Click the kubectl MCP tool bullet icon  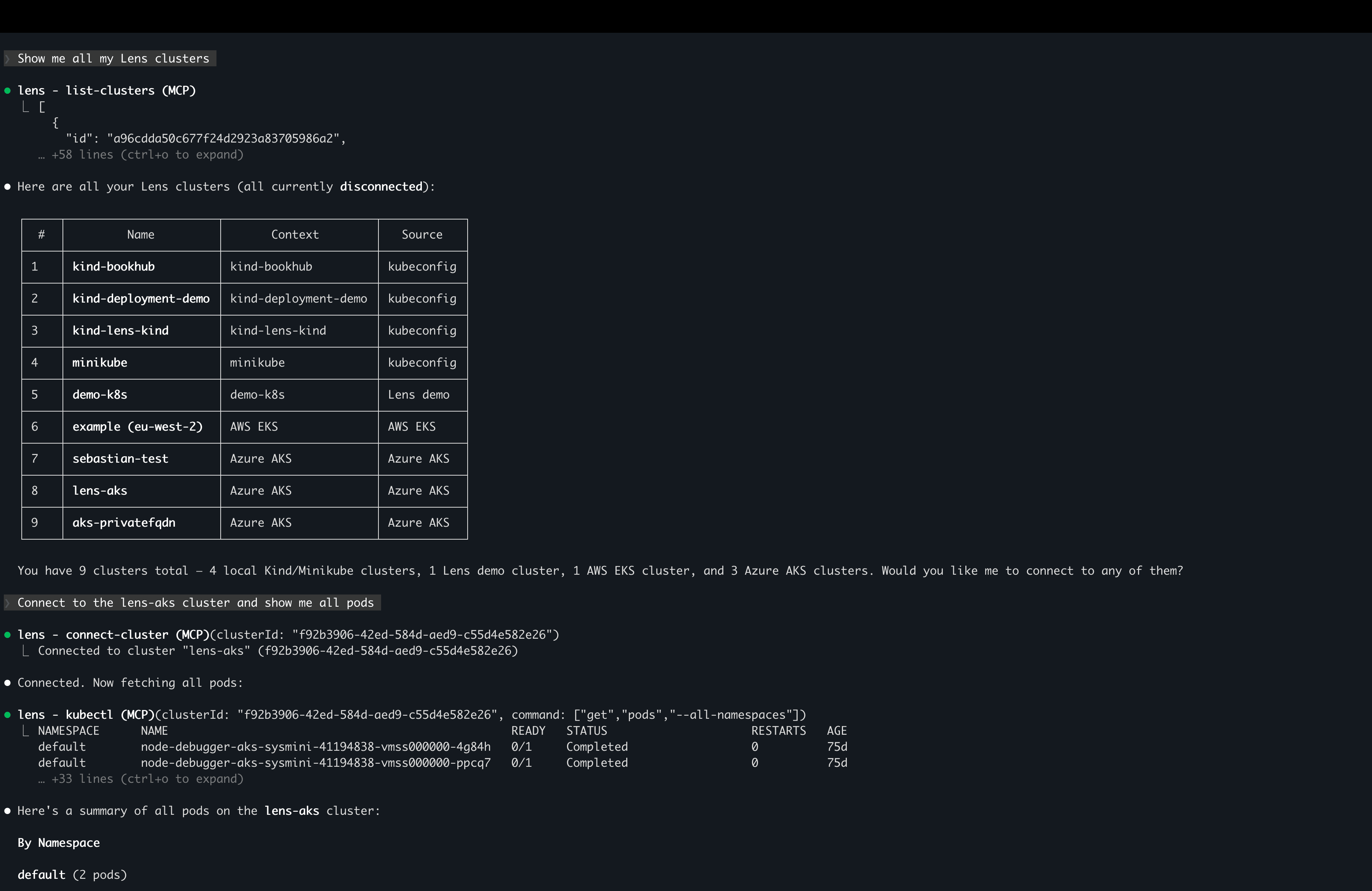point(8,714)
